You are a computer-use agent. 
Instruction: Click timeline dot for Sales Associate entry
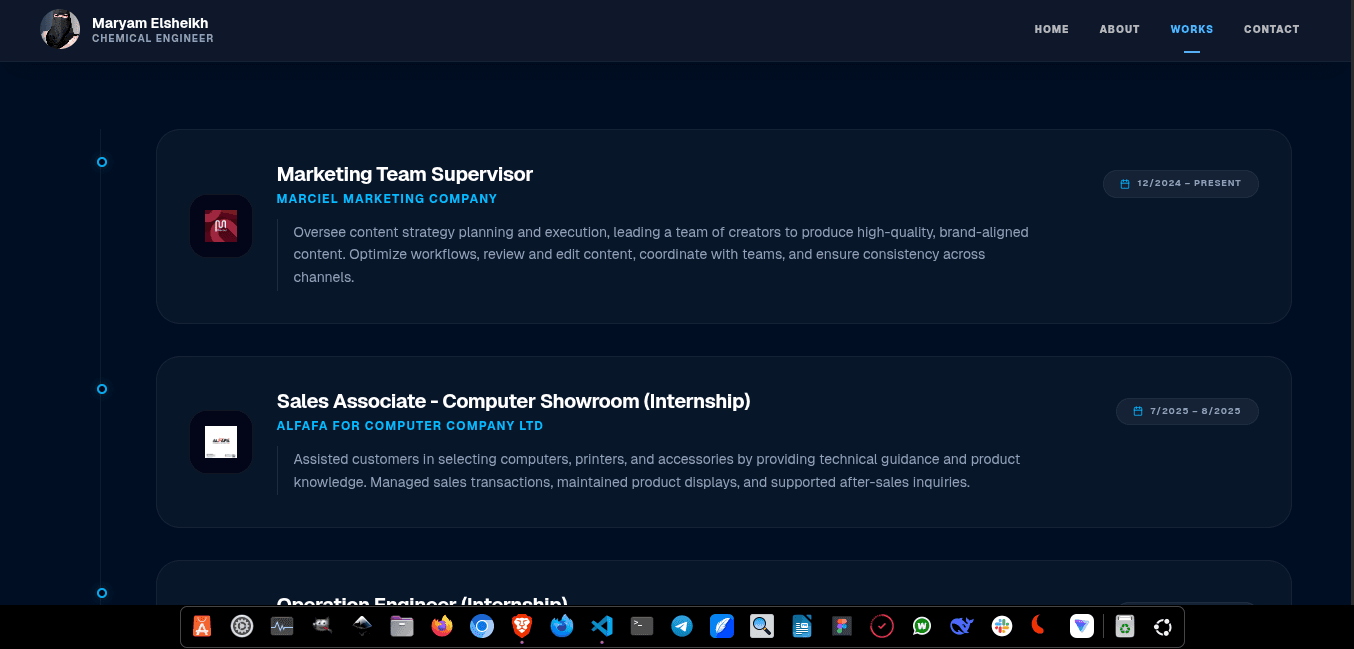click(x=102, y=389)
